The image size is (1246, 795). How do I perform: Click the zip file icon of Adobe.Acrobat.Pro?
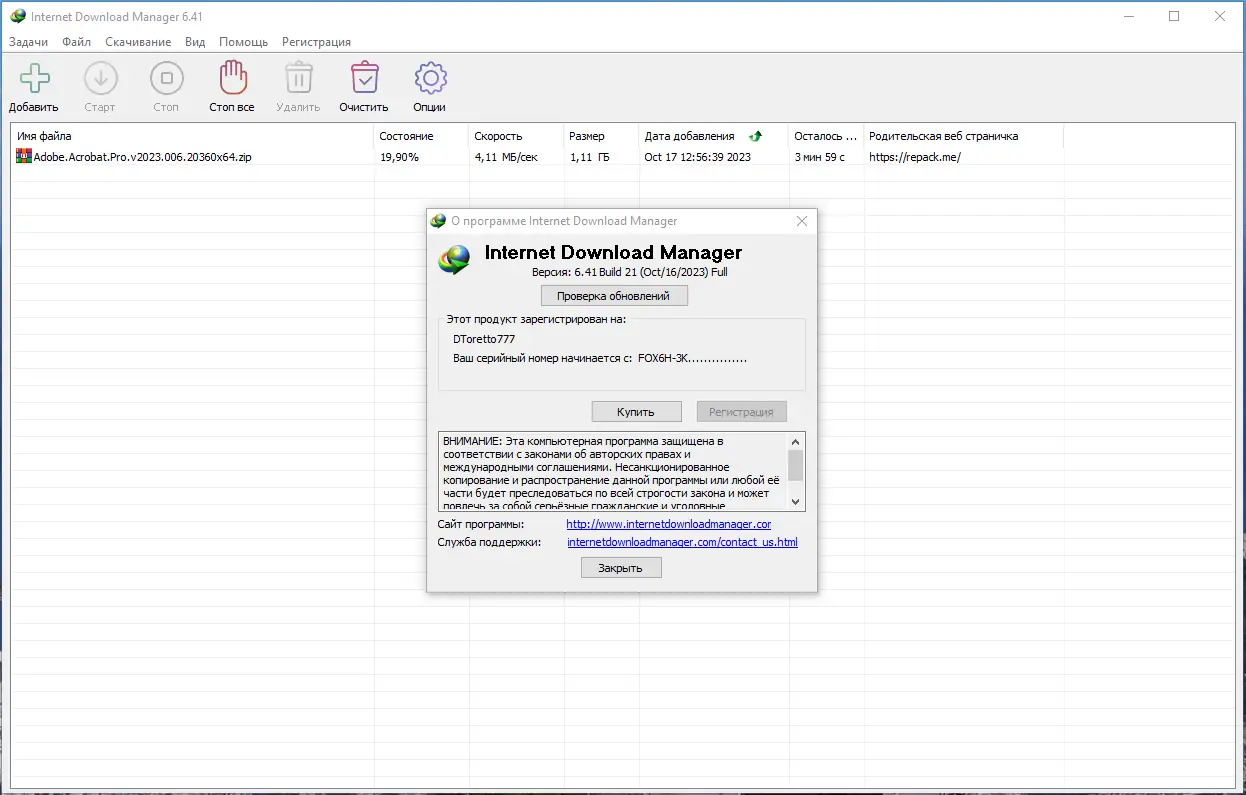point(24,156)
